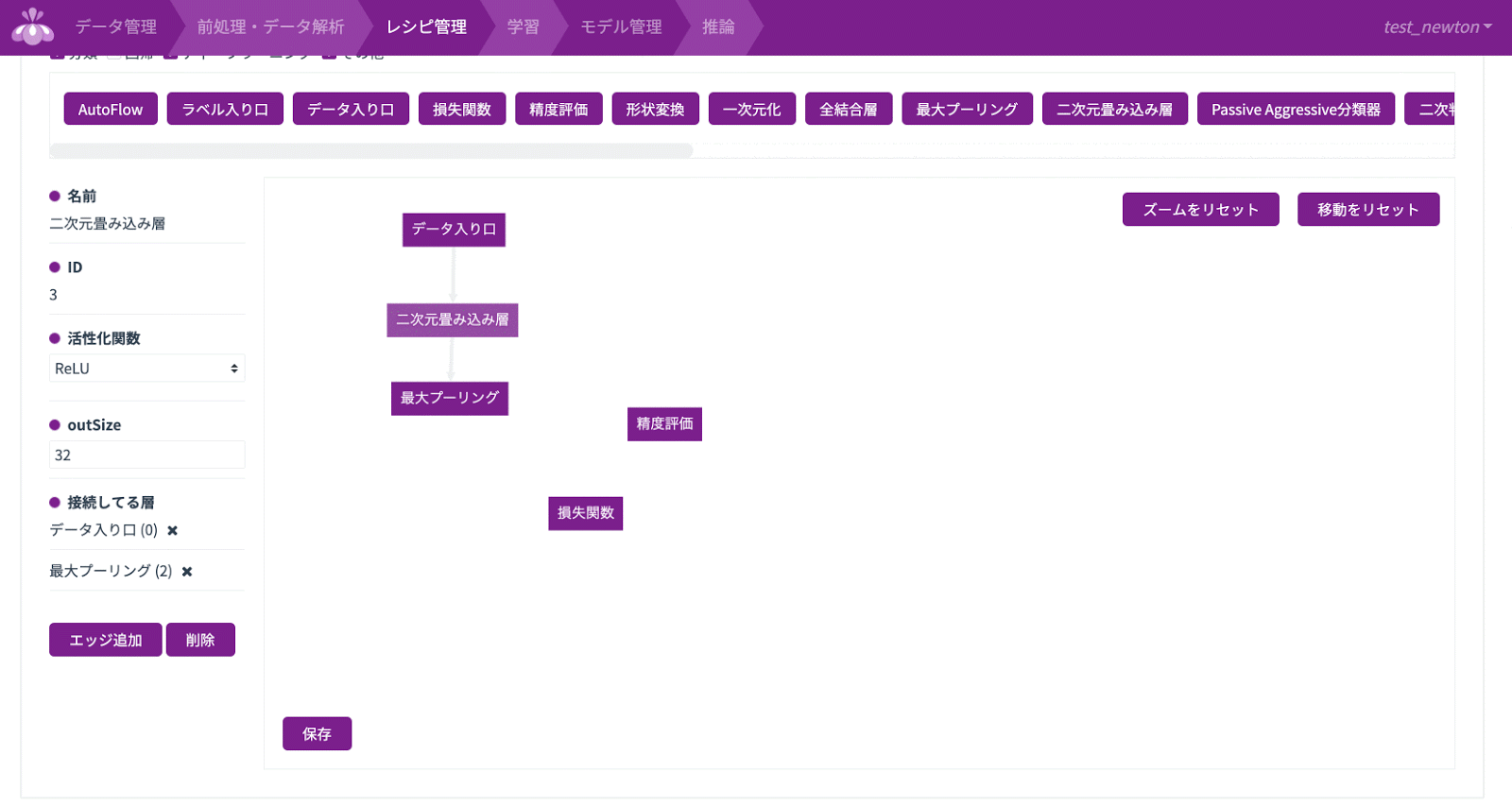Screen dimensions: 1512x807
Task: Remove the データ入り口 (0) connection
Action: (172, 530)
